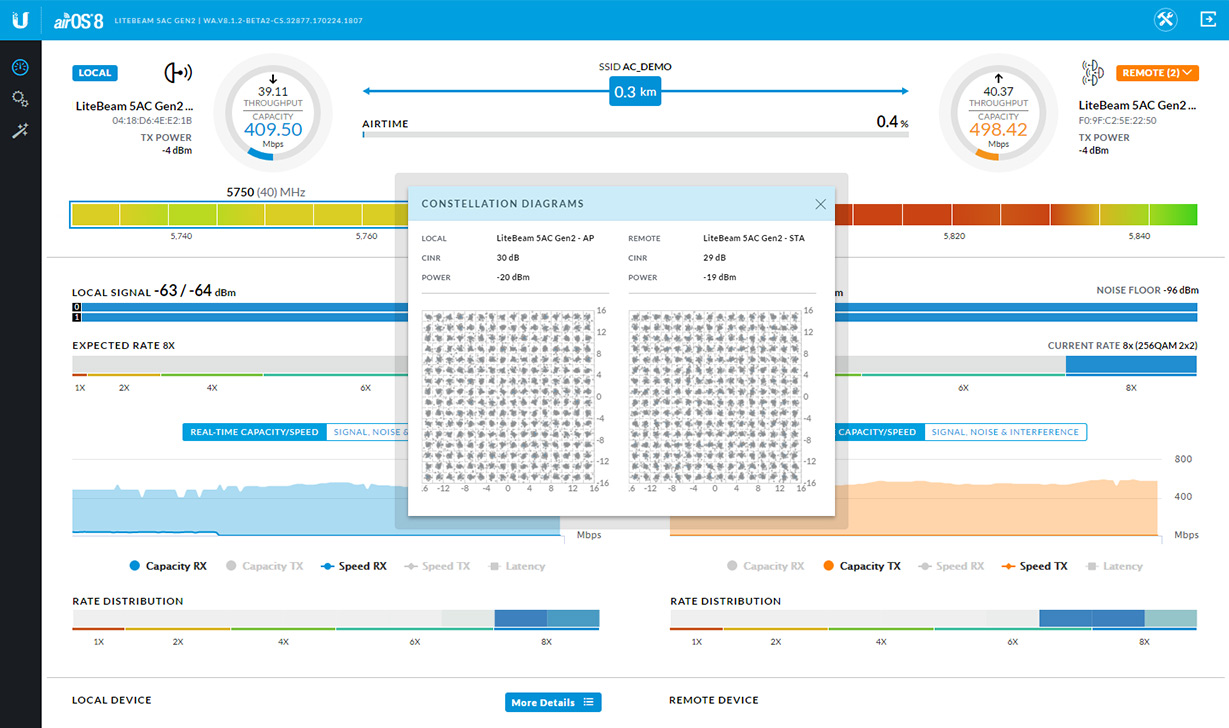Viewport: 1229px width, 728px height.
Task: Click the remote Rate Distribution bar
Action: click(933, 620)
